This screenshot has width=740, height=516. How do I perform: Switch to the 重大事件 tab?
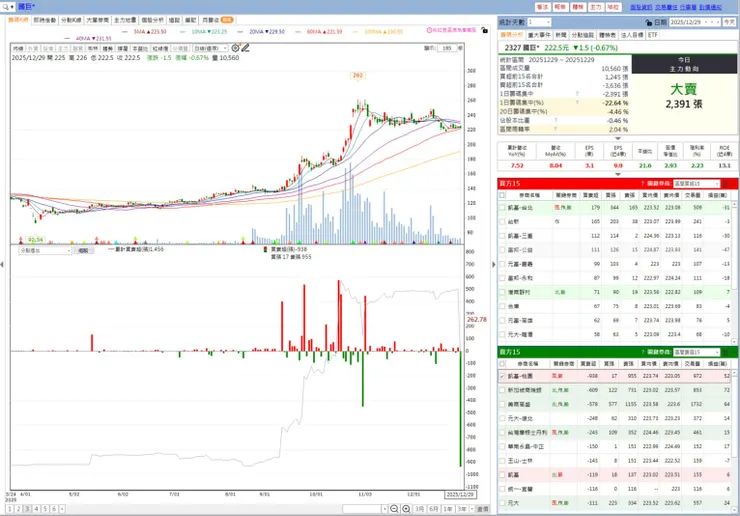(x=538, y=35)
